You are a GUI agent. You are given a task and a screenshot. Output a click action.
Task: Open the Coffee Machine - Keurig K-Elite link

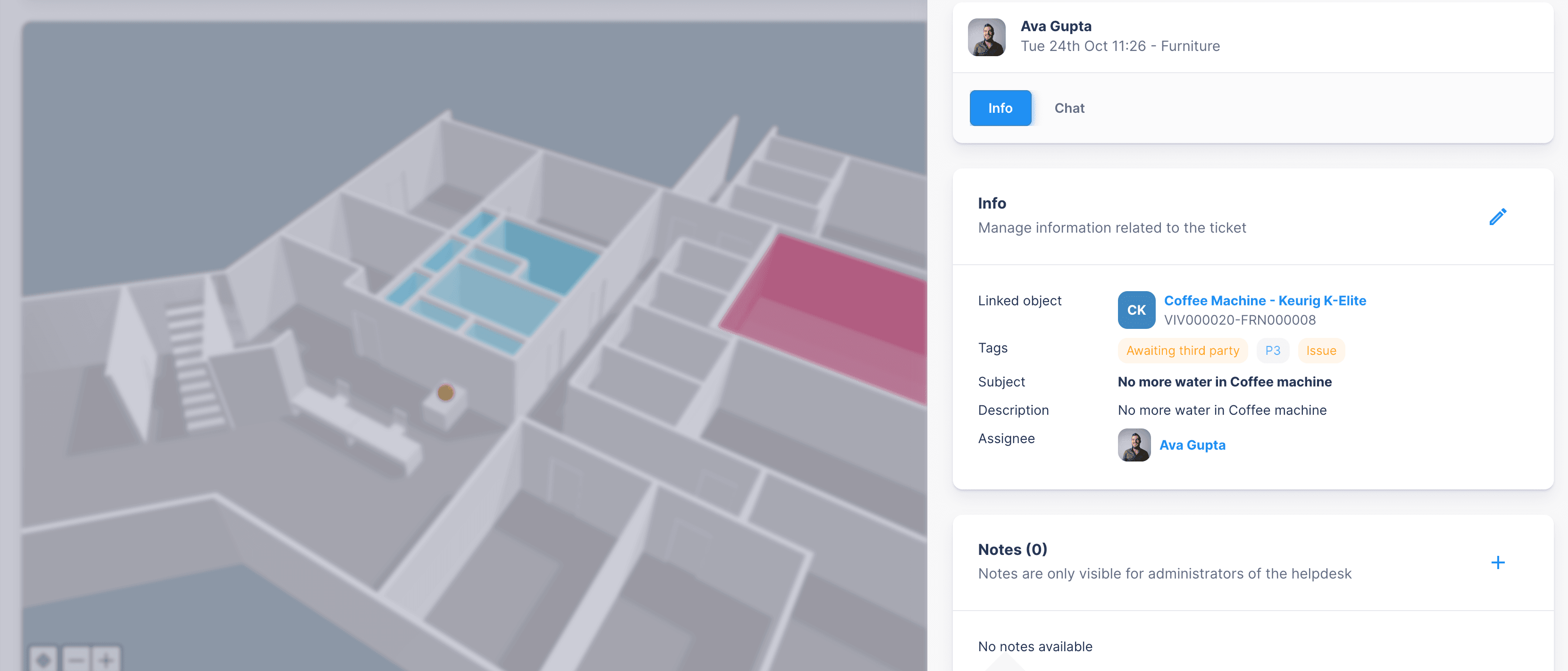(x=1264, y=301)
